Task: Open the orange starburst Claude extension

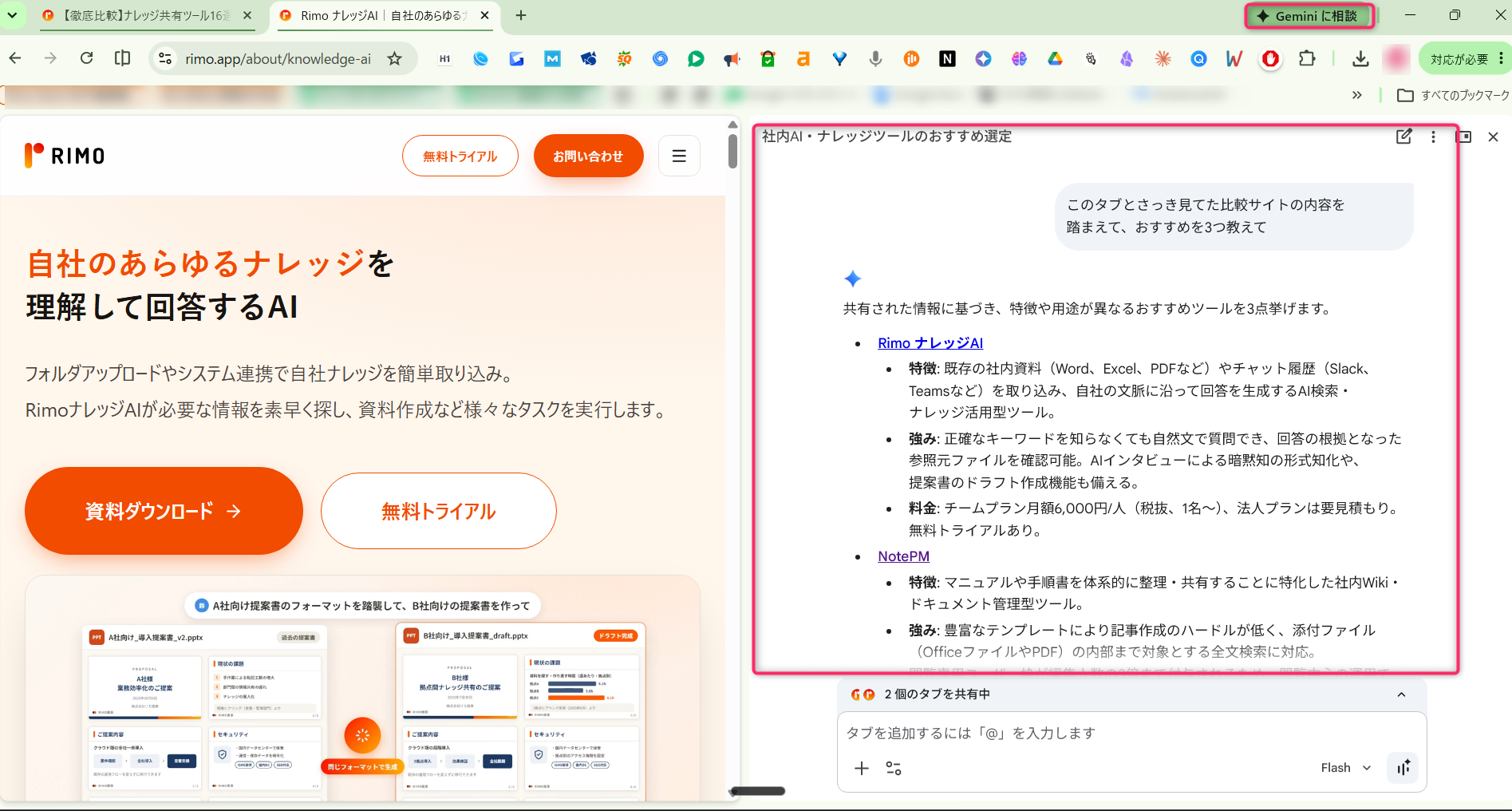Action: 1163,58
